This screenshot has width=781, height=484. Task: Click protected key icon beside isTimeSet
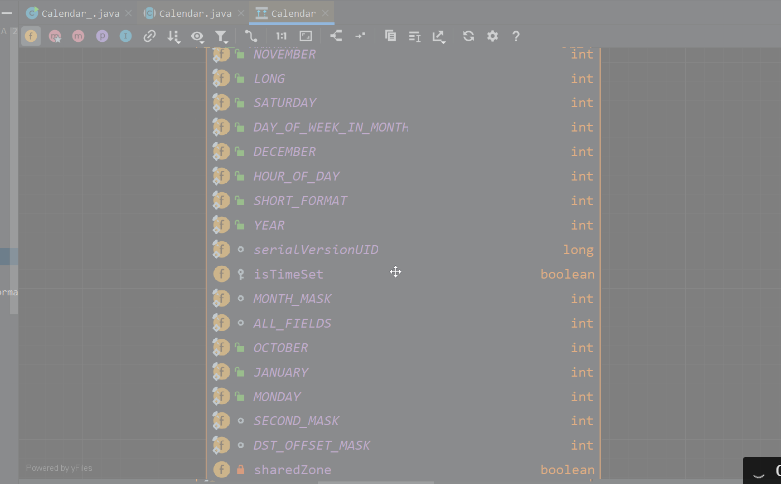pyautogui.click(x=241, y=274)
